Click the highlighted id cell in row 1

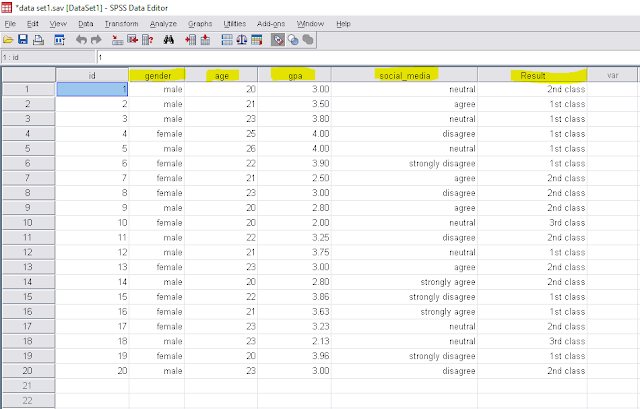coord(92,89)
